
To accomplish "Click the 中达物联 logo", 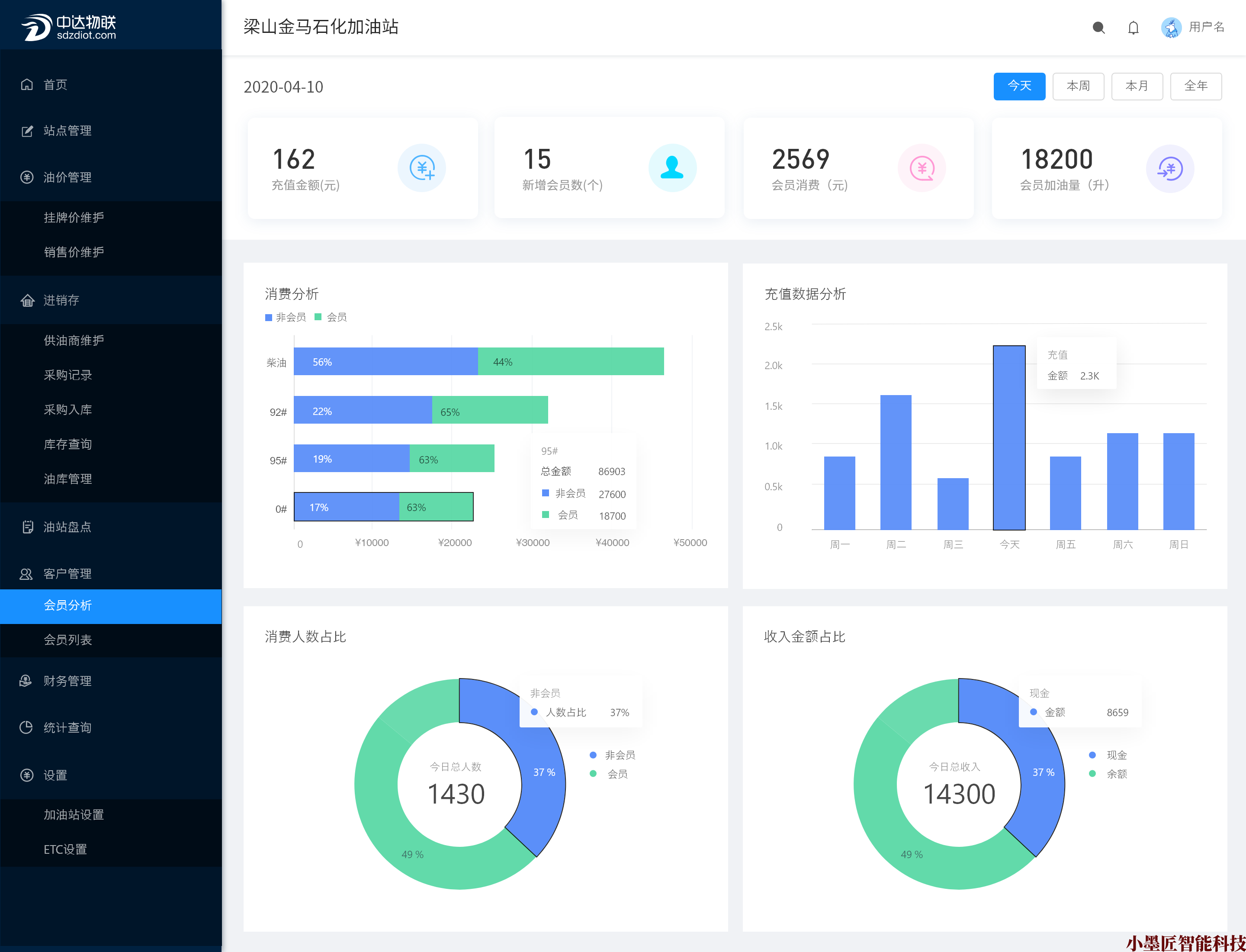I will [68, 27].
